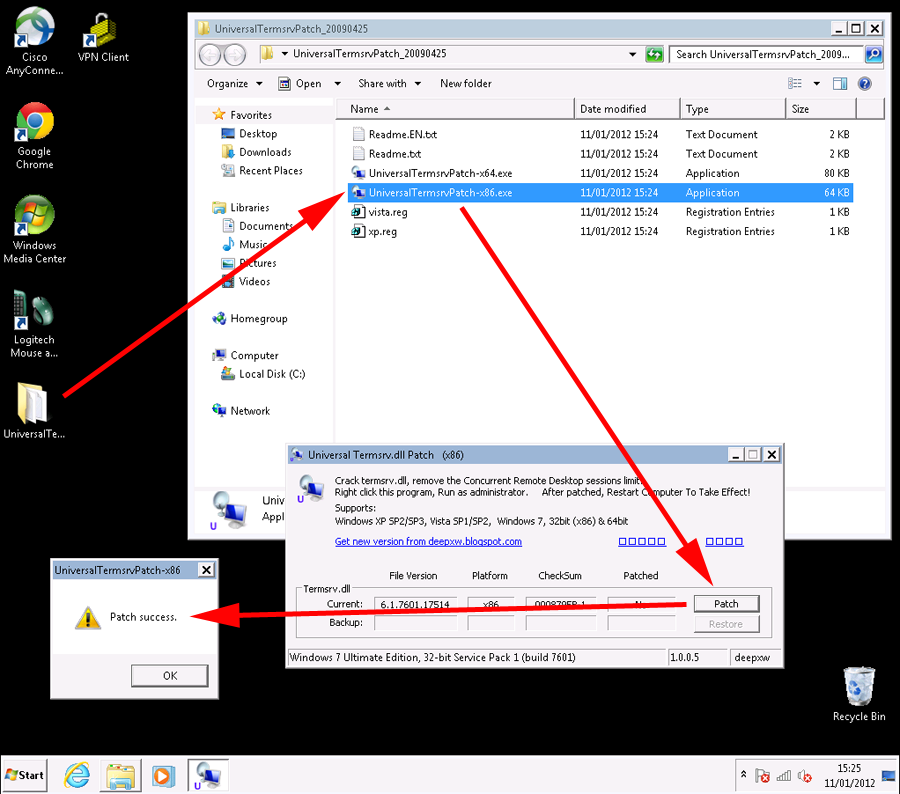The image size is (900, 794).
Task: Open the Organize menu
Action: [234, 84]
